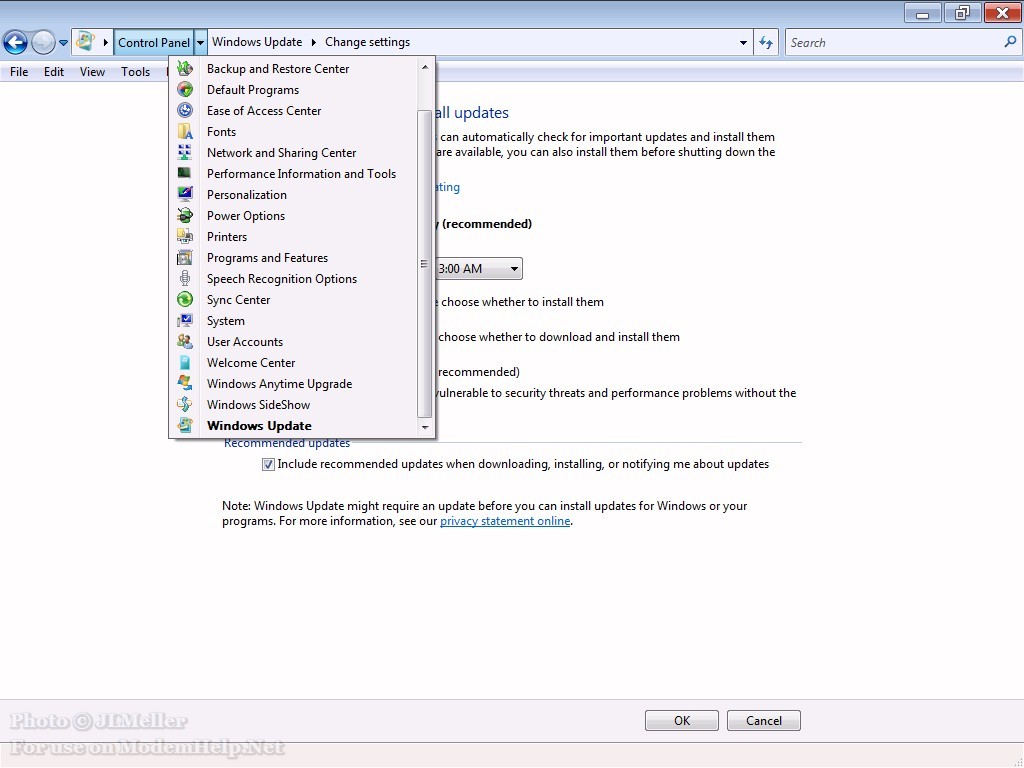The width and height of the screenshot is (1024, 768).
Task: Open the privacy statement online link
Action: click(505, 521)
